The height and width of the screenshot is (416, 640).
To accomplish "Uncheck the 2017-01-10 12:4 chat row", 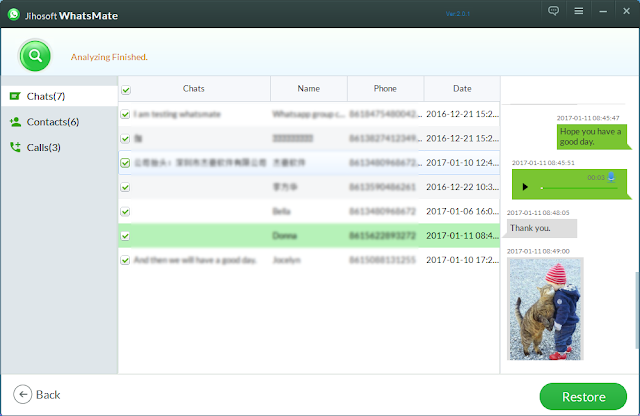I will point(125,163).
